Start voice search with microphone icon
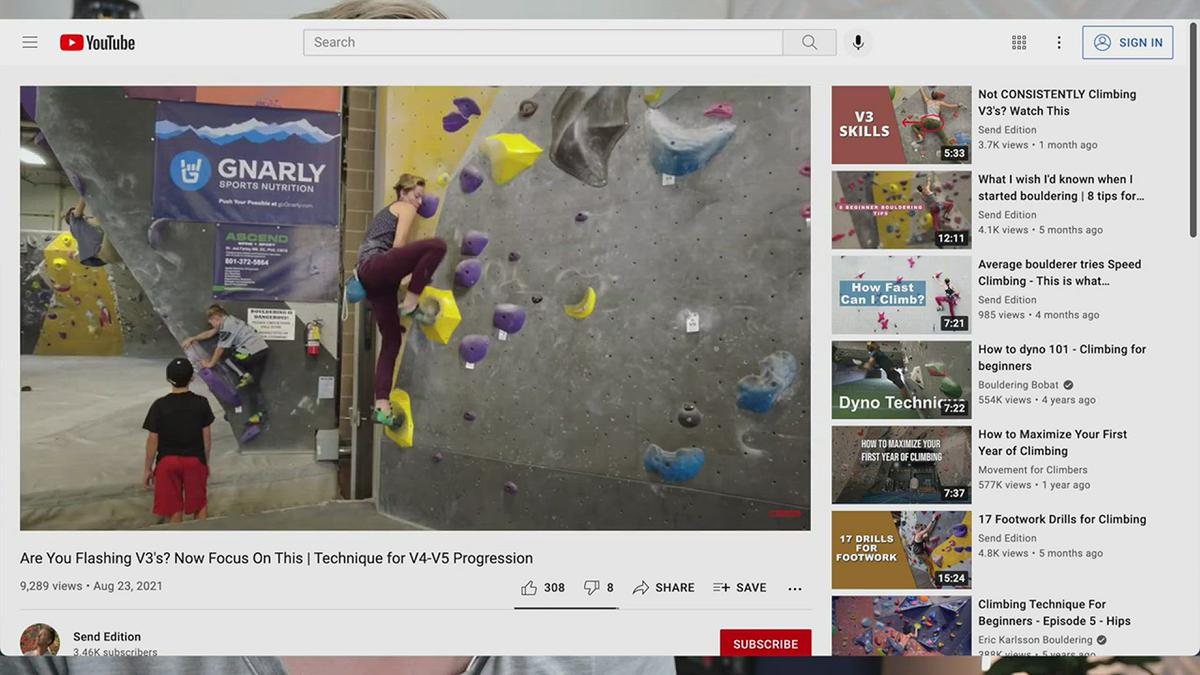1200x675 pixels. (858, 42)
